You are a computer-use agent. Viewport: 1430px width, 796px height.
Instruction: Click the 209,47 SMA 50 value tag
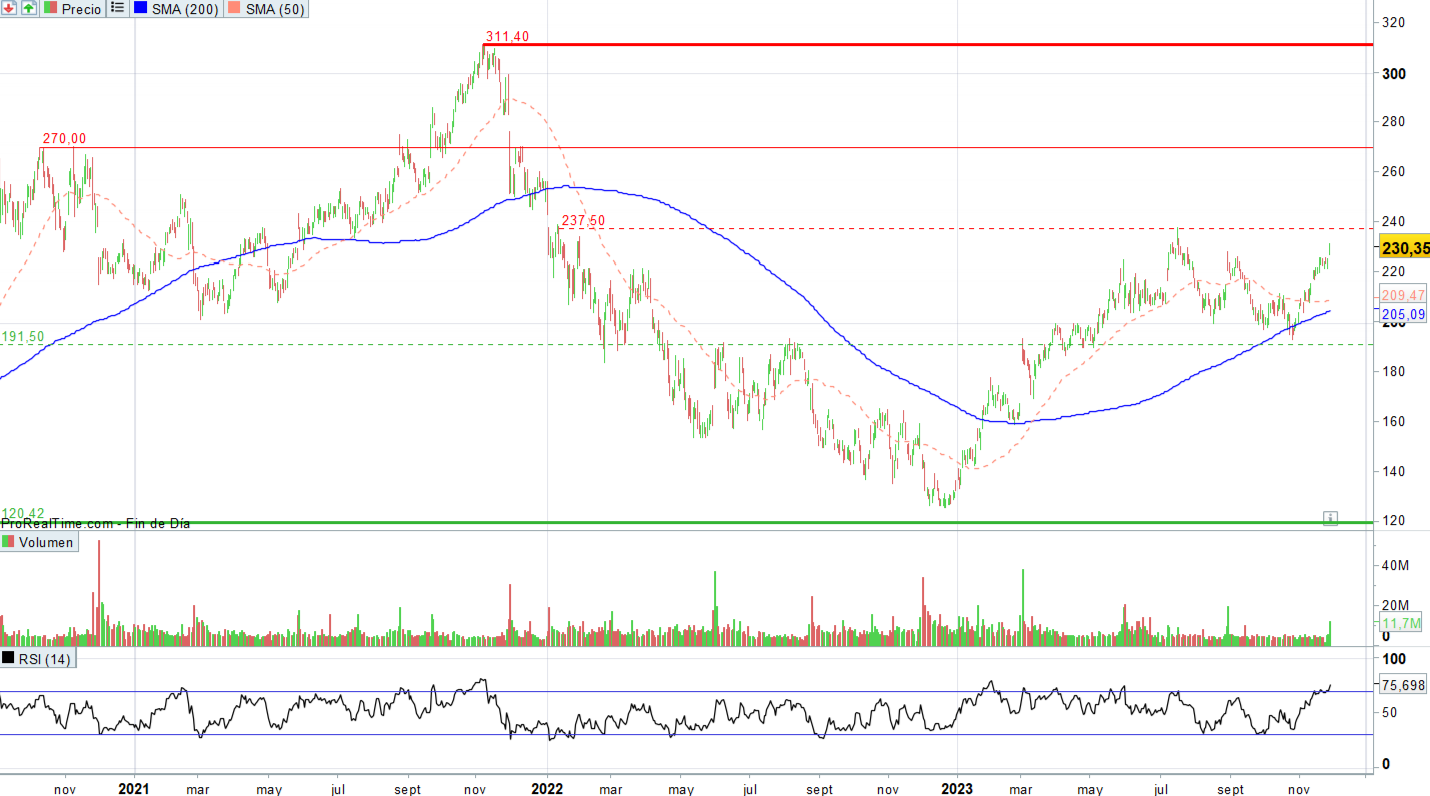click(1403, 295)
